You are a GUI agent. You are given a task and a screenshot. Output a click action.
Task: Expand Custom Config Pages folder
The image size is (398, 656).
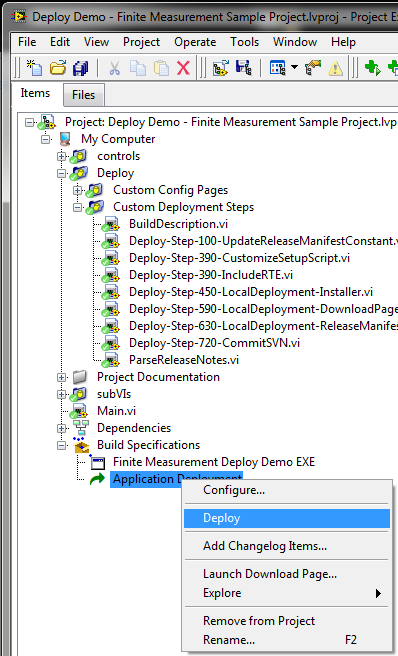tap(77, 190)
